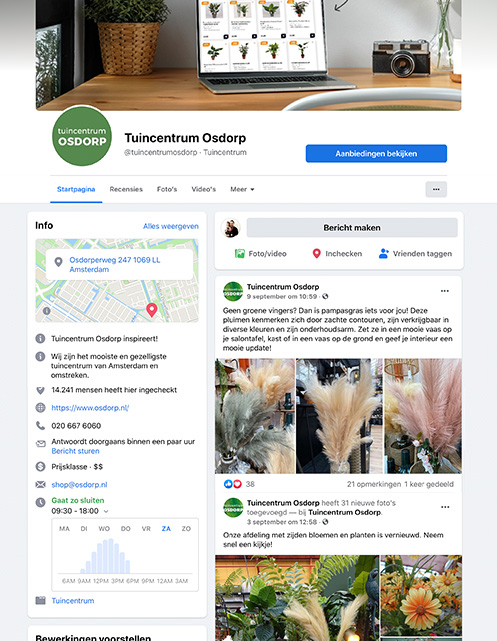The height and width of the screenshot is (641, 497).
Task: Open the Foto's tab
Action: [x=167, y=189]
